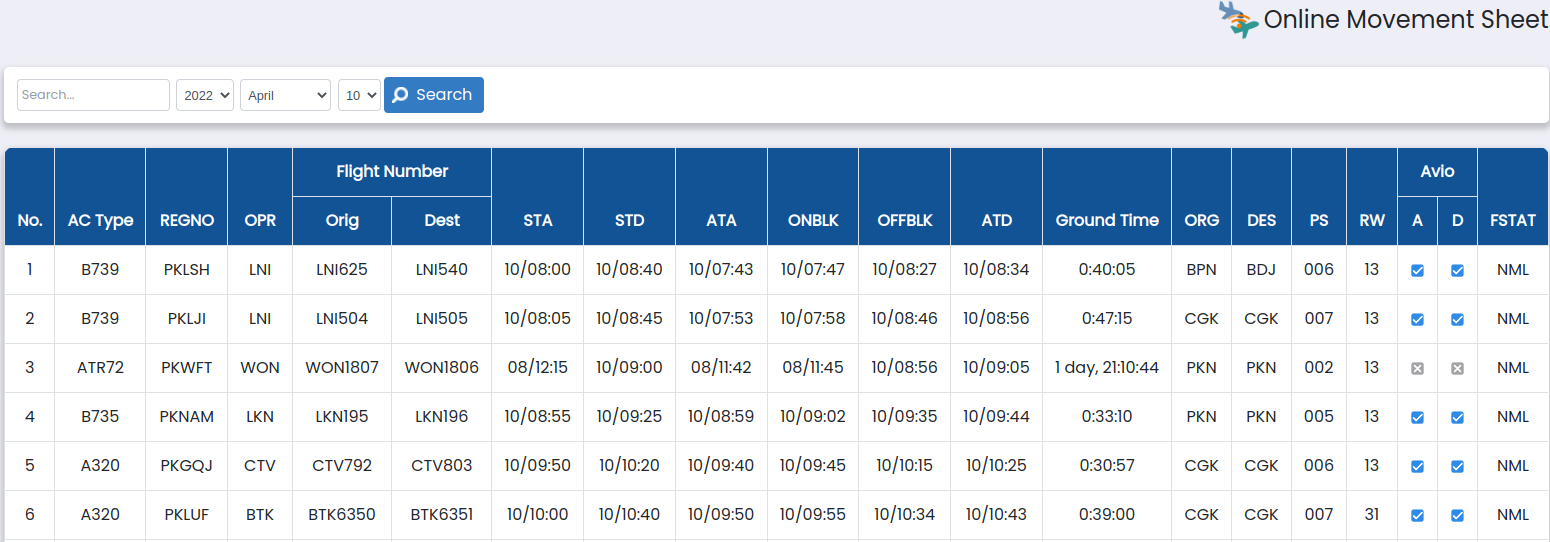Open the day 10 dropdown
This screenshot has height=542, width=1550.
coord(359,95)
